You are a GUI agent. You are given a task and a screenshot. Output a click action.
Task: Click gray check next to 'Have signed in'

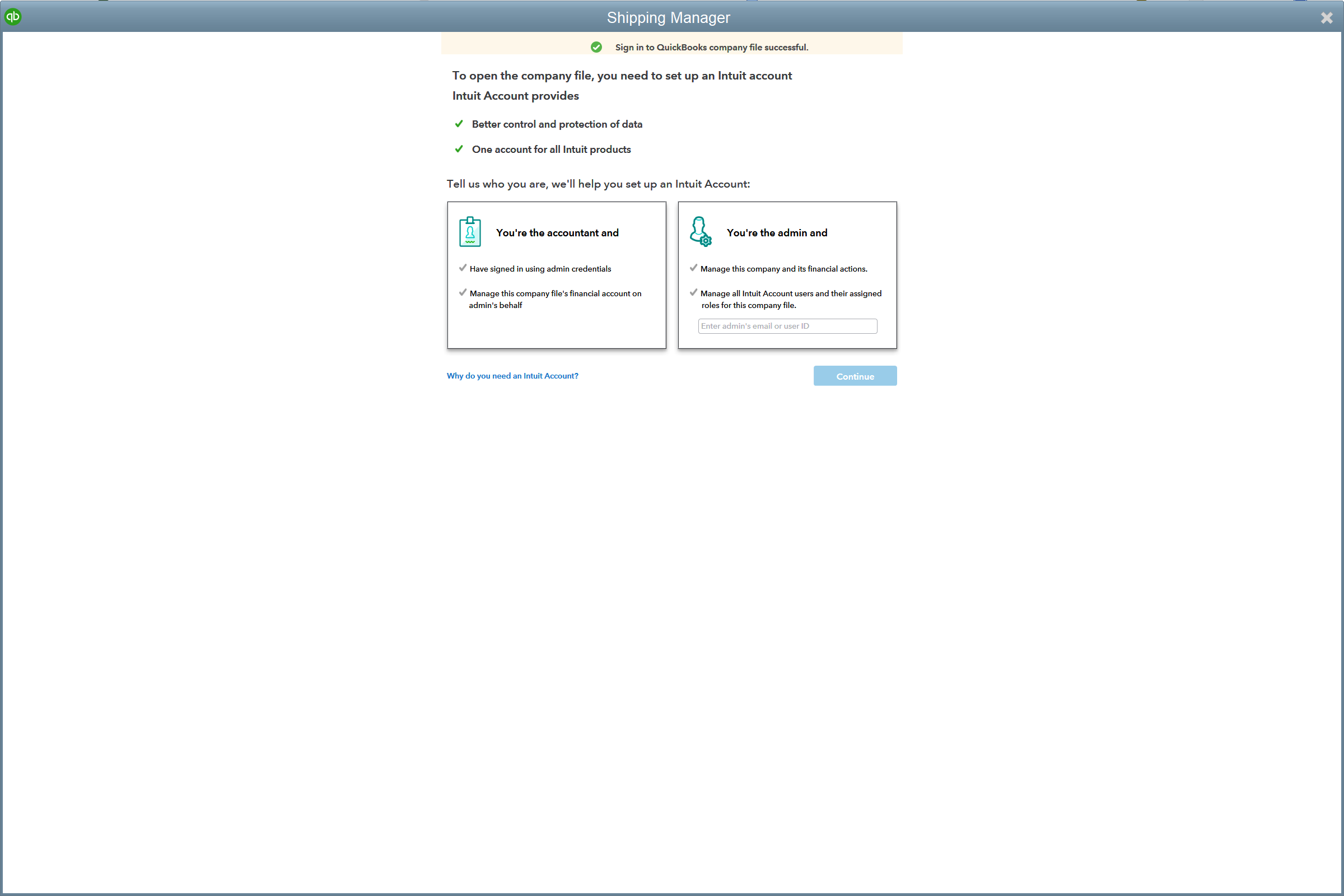click(463, 268)
